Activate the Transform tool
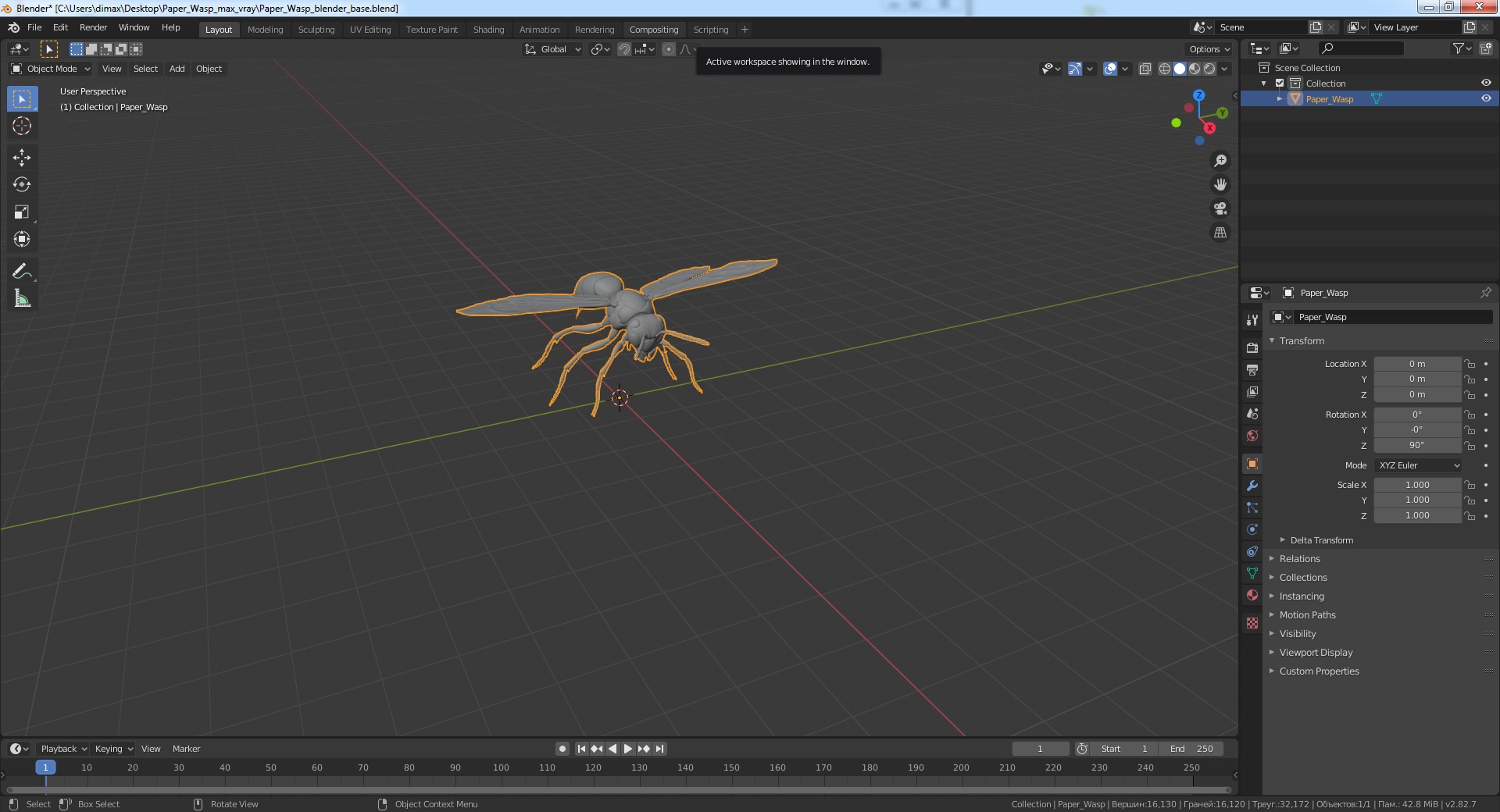This screenshot has height=812, width=1500. 22,240
